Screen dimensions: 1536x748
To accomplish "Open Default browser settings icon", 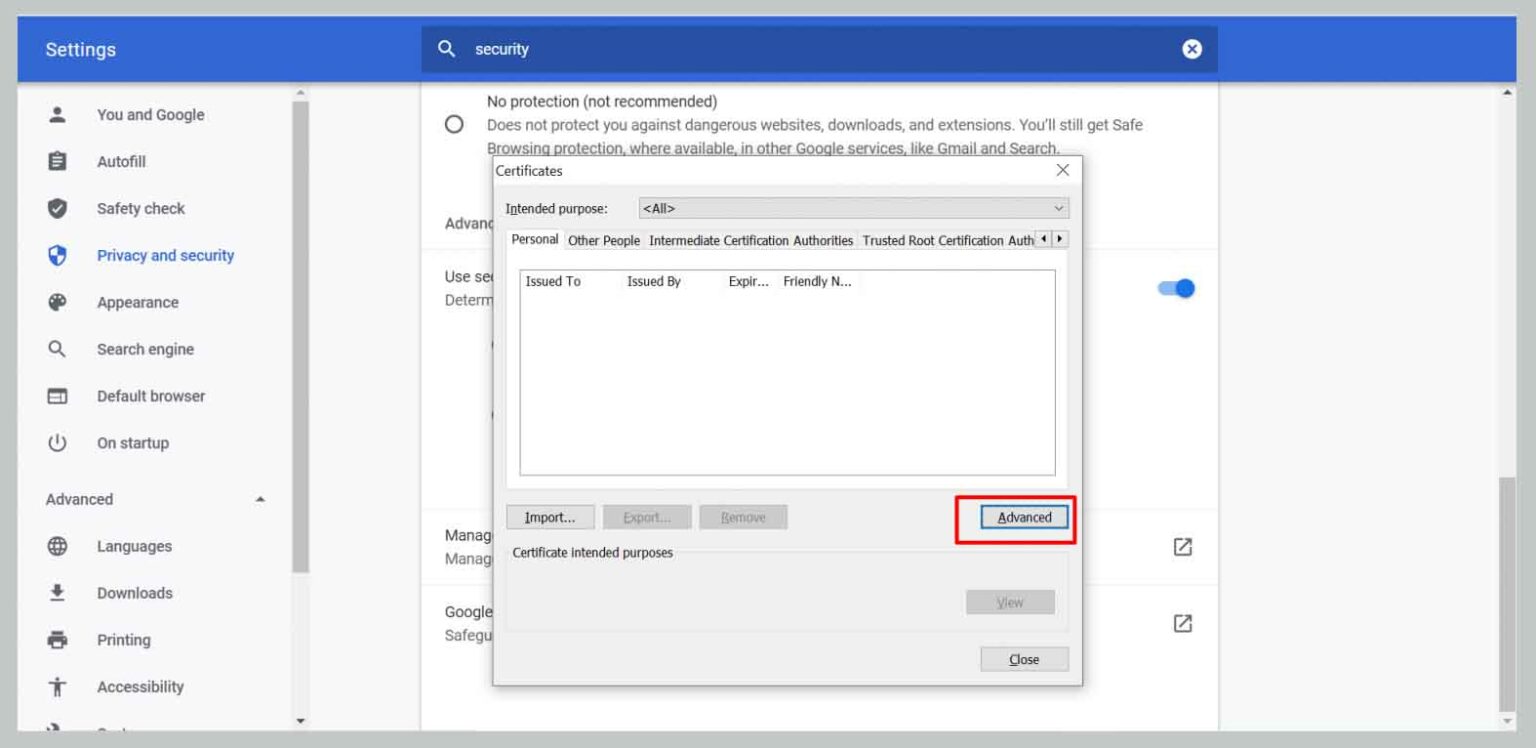I will [x=57, y=395].
